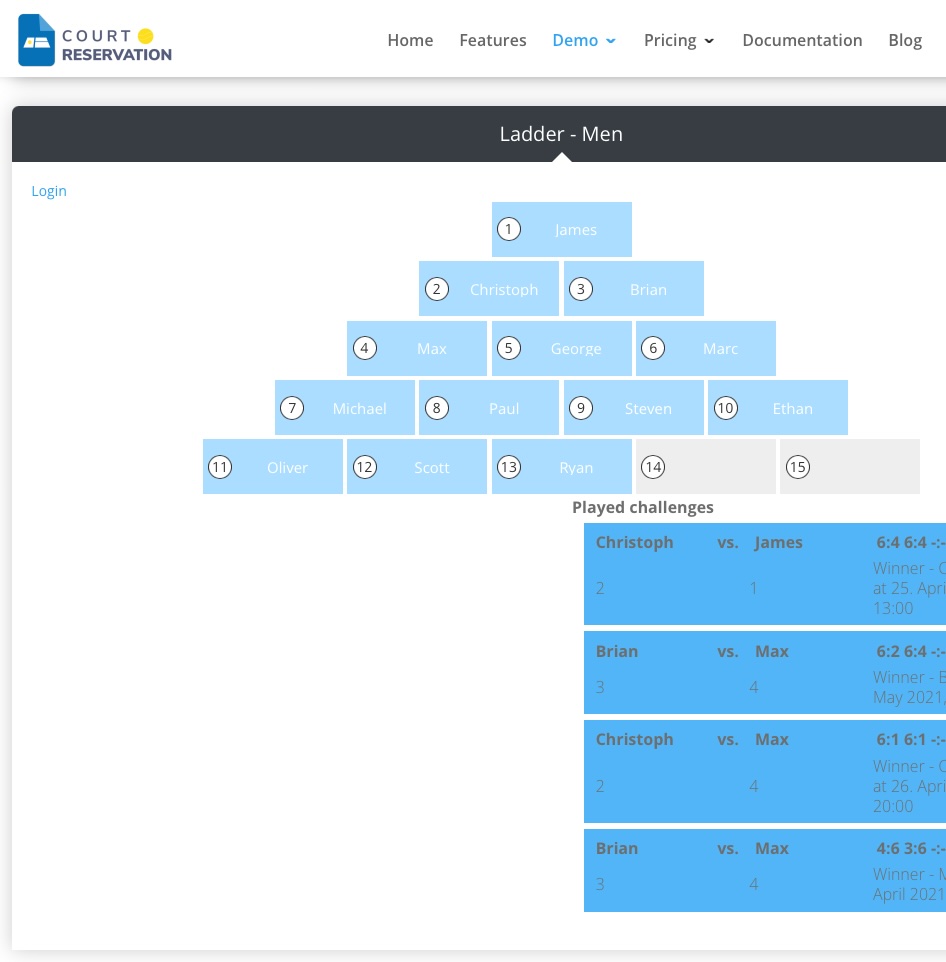Click rank 10 circle beside Ethan
The image size is (946, 962).
726,408
